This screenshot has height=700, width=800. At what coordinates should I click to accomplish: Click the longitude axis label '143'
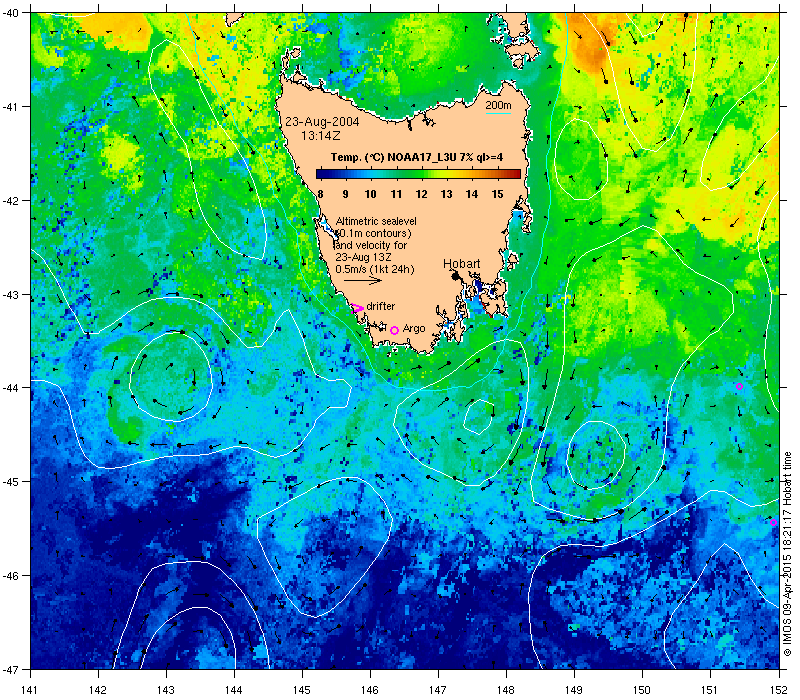click(166, 690)
